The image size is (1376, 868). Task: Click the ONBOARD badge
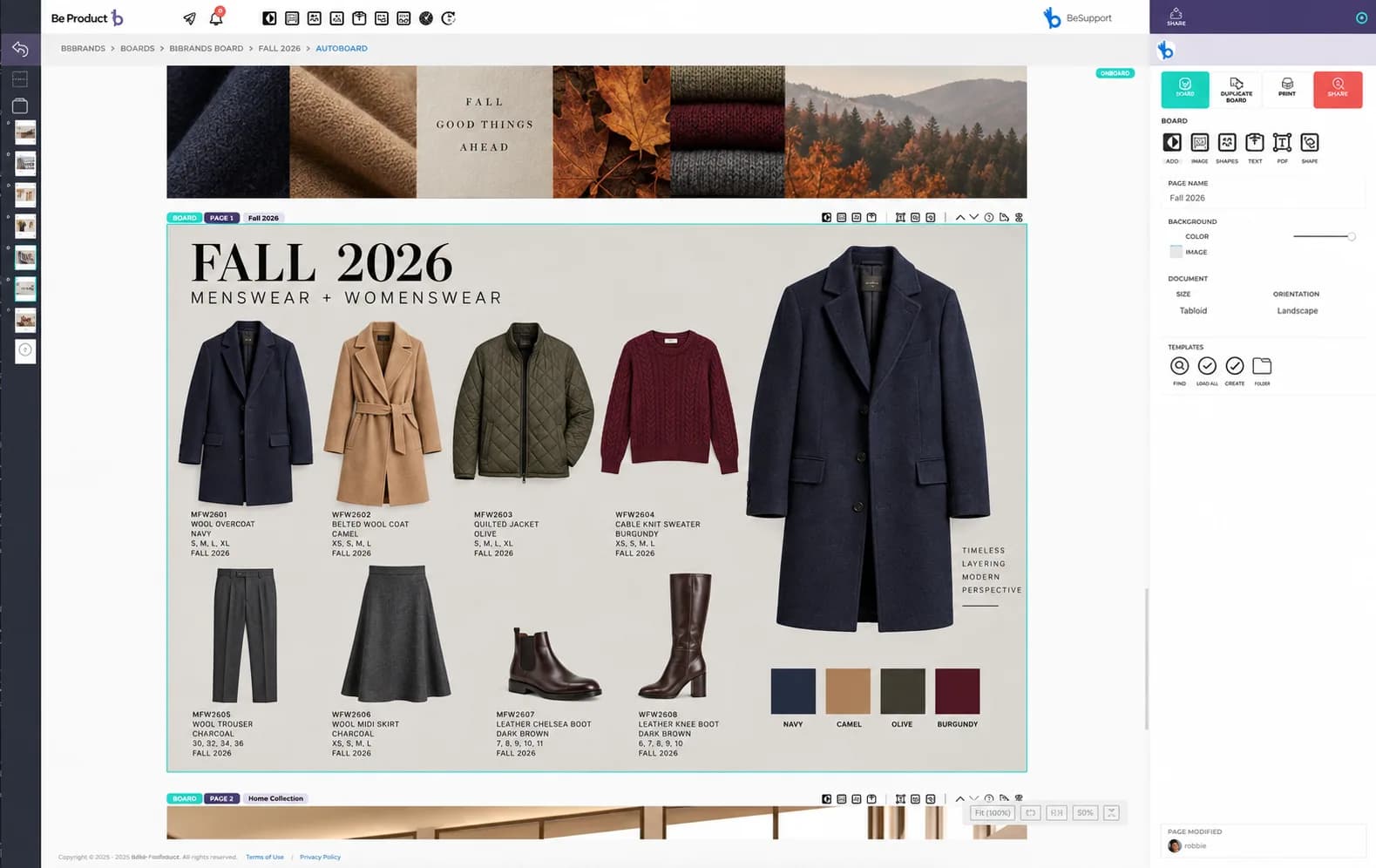pos(1115,73)
